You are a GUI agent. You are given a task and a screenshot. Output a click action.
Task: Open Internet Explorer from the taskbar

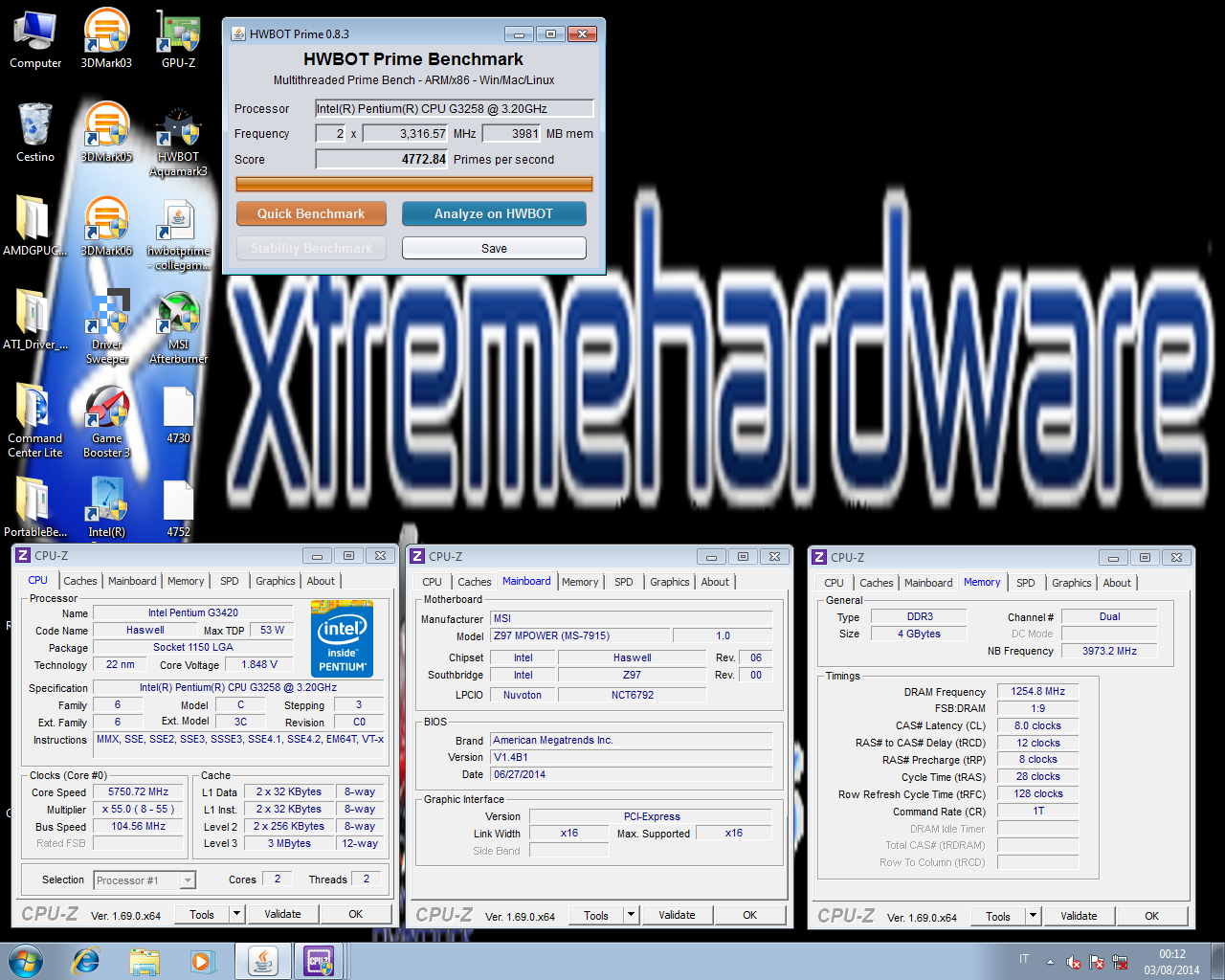tap(86, 961)
